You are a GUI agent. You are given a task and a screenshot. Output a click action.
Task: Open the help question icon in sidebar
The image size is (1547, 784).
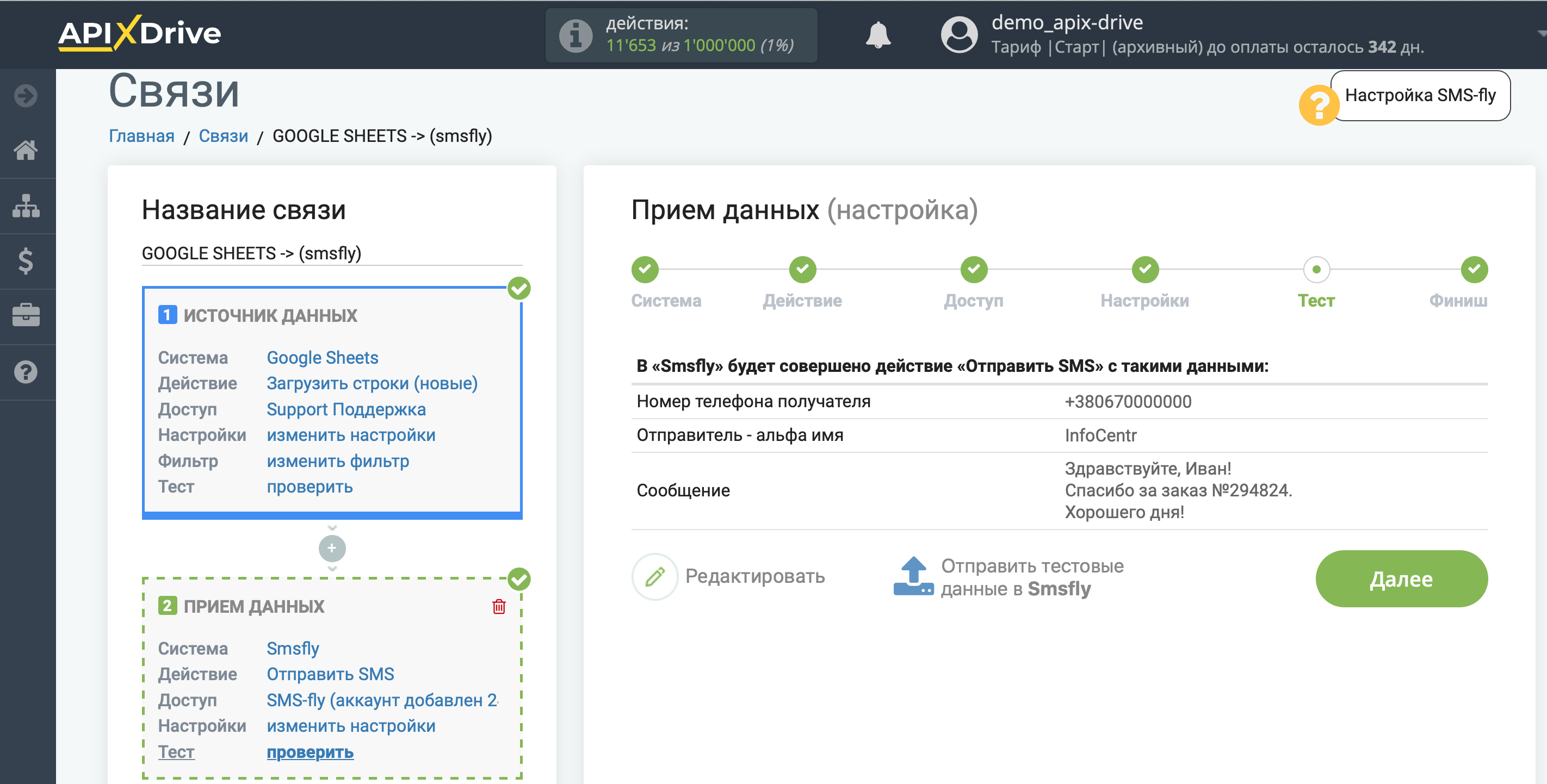tap(26, 372)
